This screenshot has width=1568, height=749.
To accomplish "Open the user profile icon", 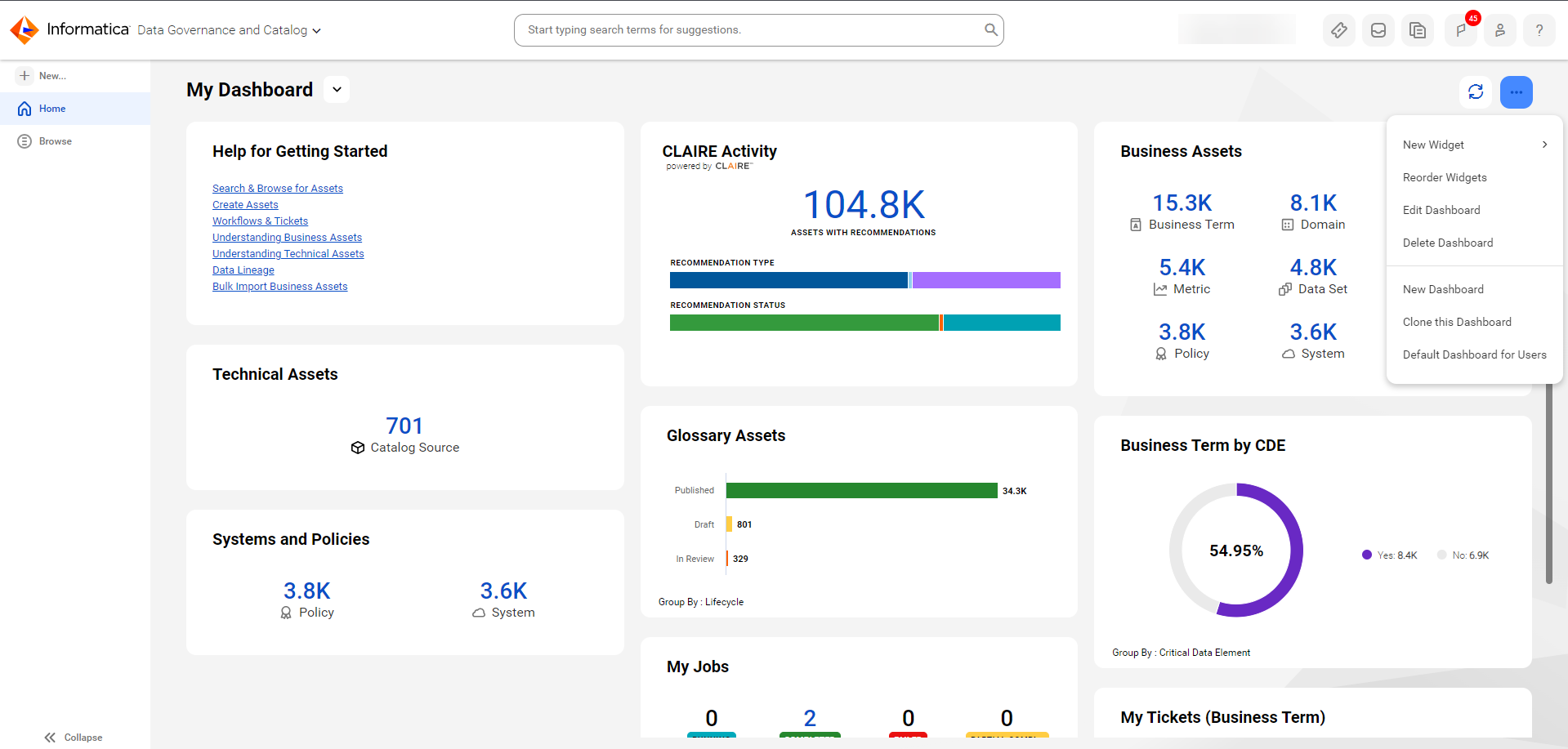I will tap(1500, 30).
